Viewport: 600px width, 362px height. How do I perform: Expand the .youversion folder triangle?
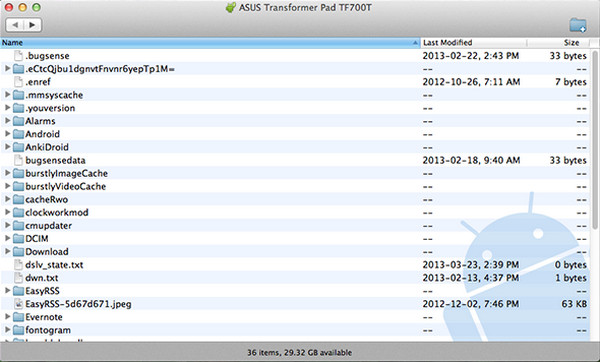7,108
